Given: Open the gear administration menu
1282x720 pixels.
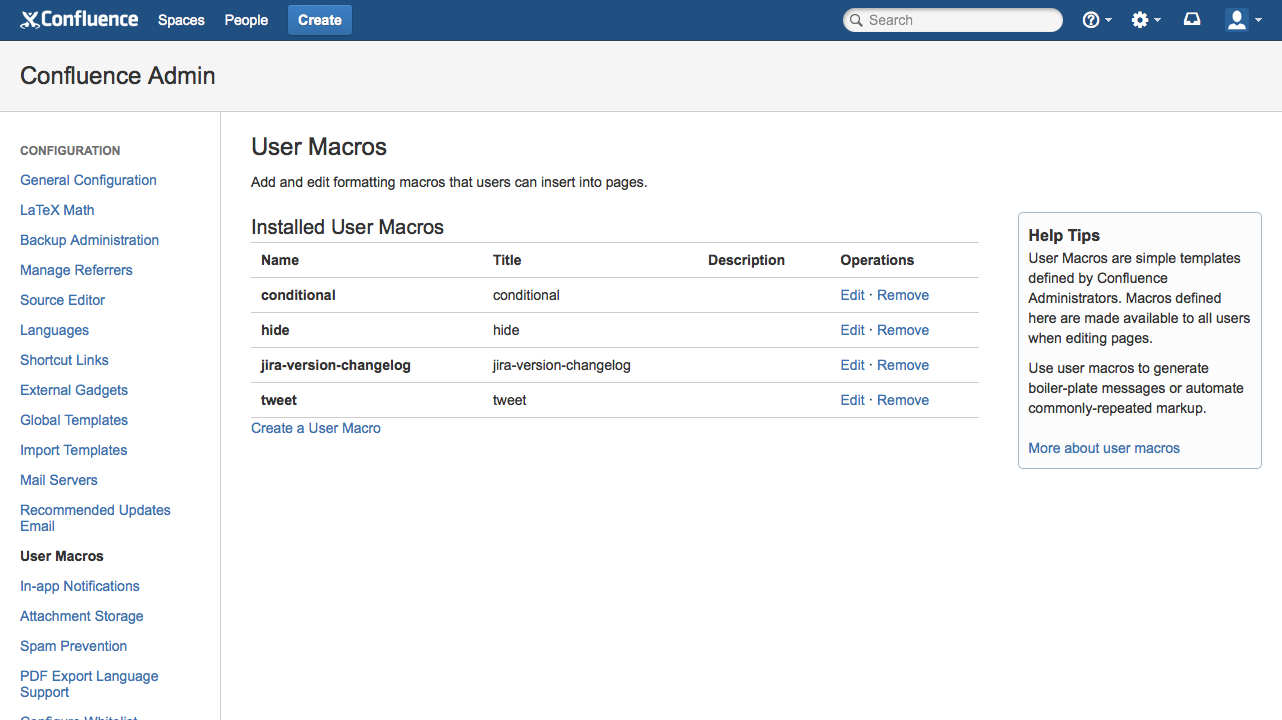Looking at the screenshot, I should (1140, 20).
